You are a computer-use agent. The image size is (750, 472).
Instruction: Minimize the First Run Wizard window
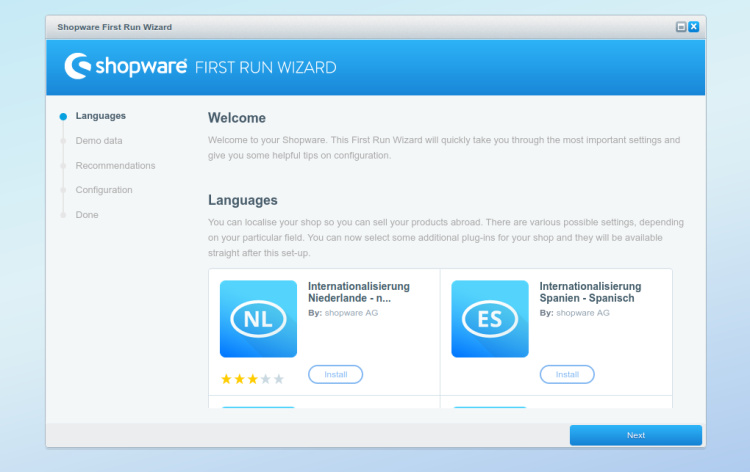(x=681, y=27)
